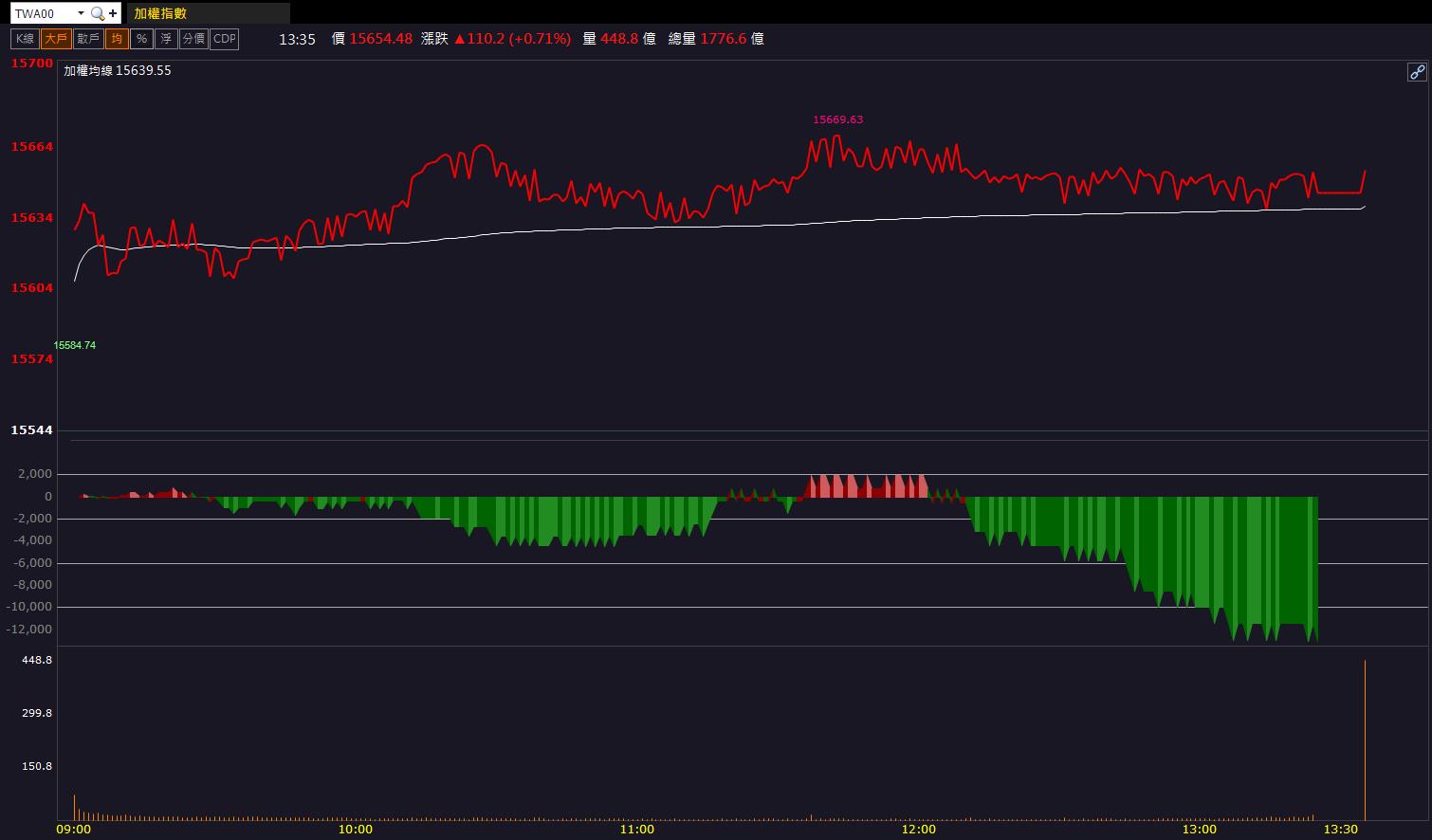Click into the TWA00 symbol input field
Screen dimensions: 1432x840
[x=43, y=13]
